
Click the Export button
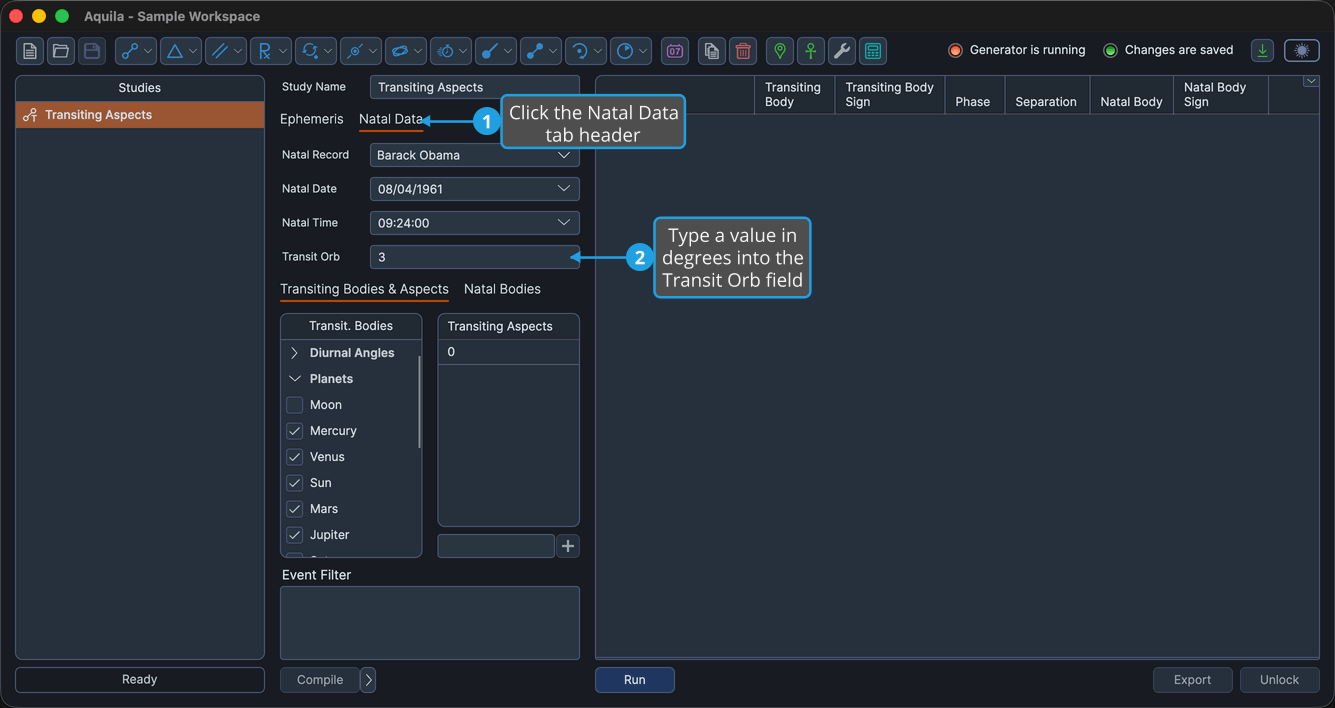pyautogui.click(x=1193, y=680)
